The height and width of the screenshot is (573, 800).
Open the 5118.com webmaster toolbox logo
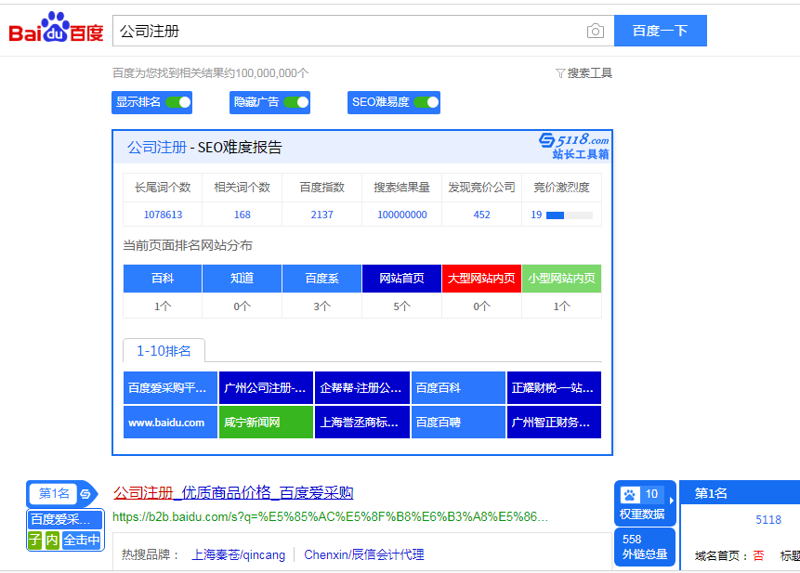(574, 146)
